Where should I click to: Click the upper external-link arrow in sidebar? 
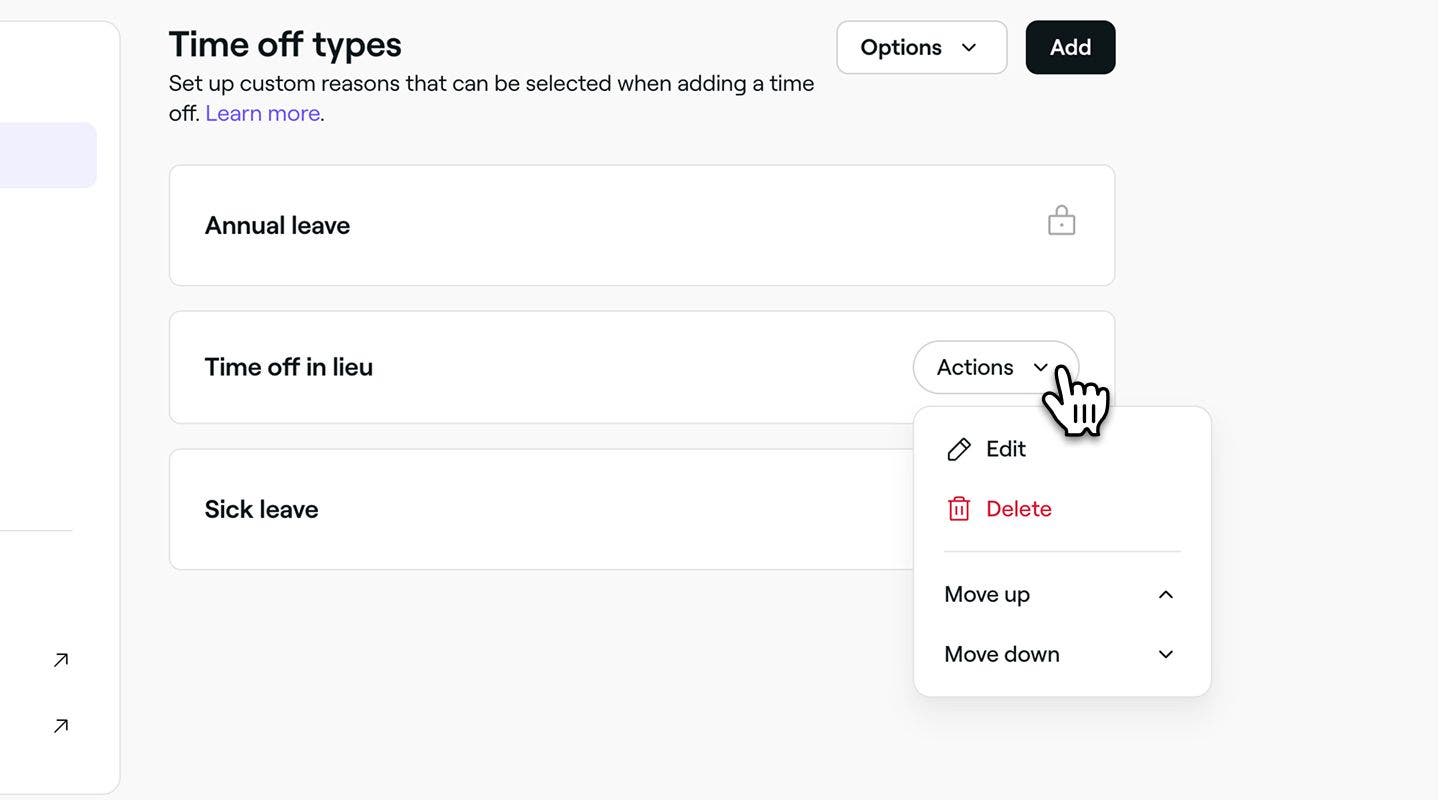pyautogui.click(x=61, y=660)
